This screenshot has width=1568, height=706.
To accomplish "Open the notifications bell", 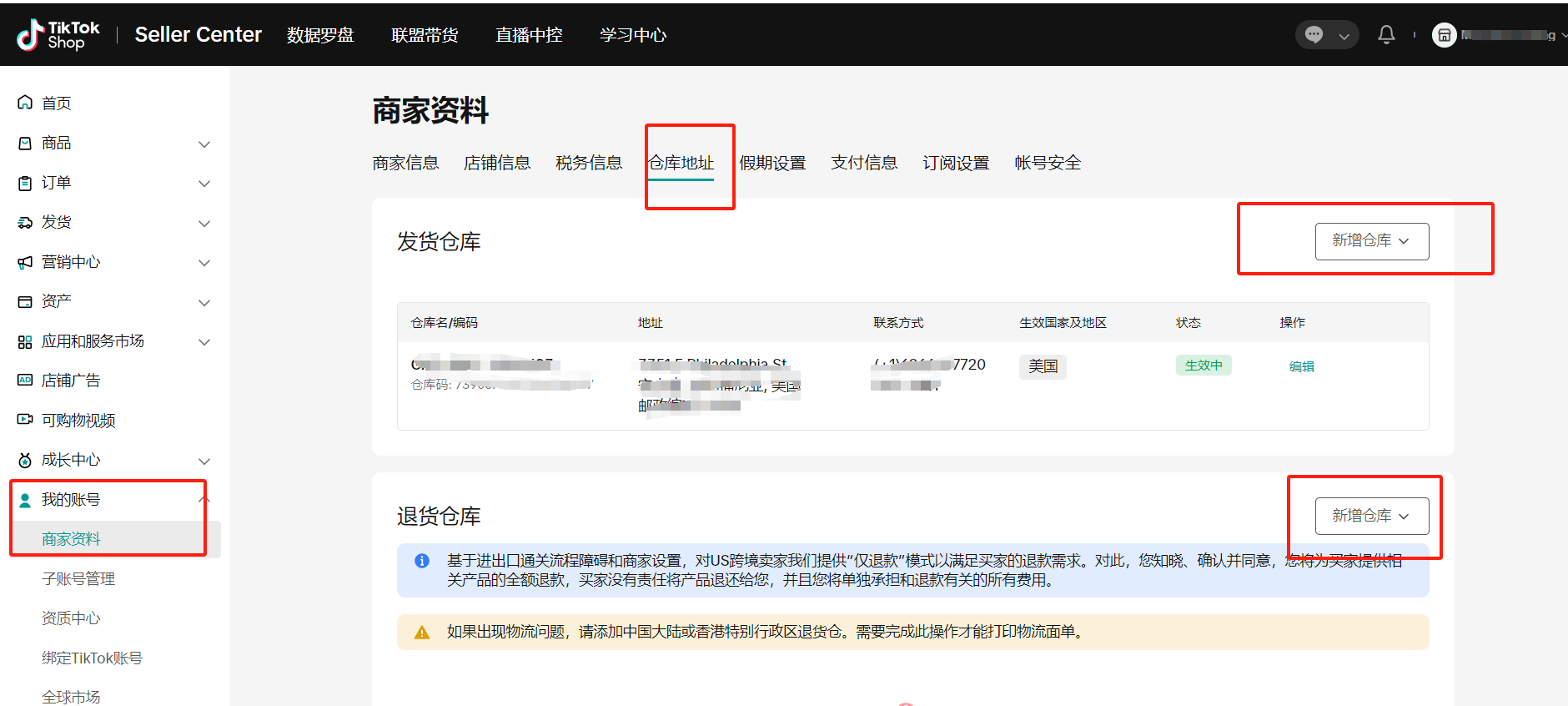I will (1386, 34).
